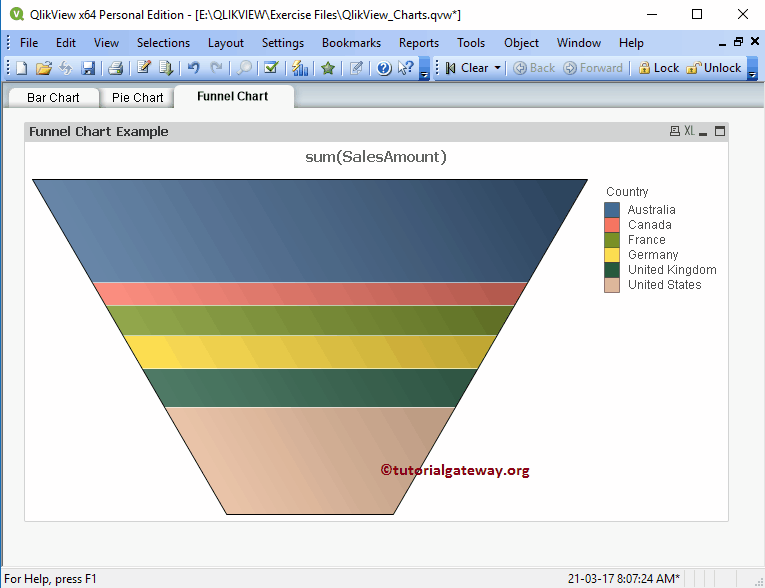The width and height of the screenshot is (765, 588).
Task: Open the View menu
Action: (106, 43)
